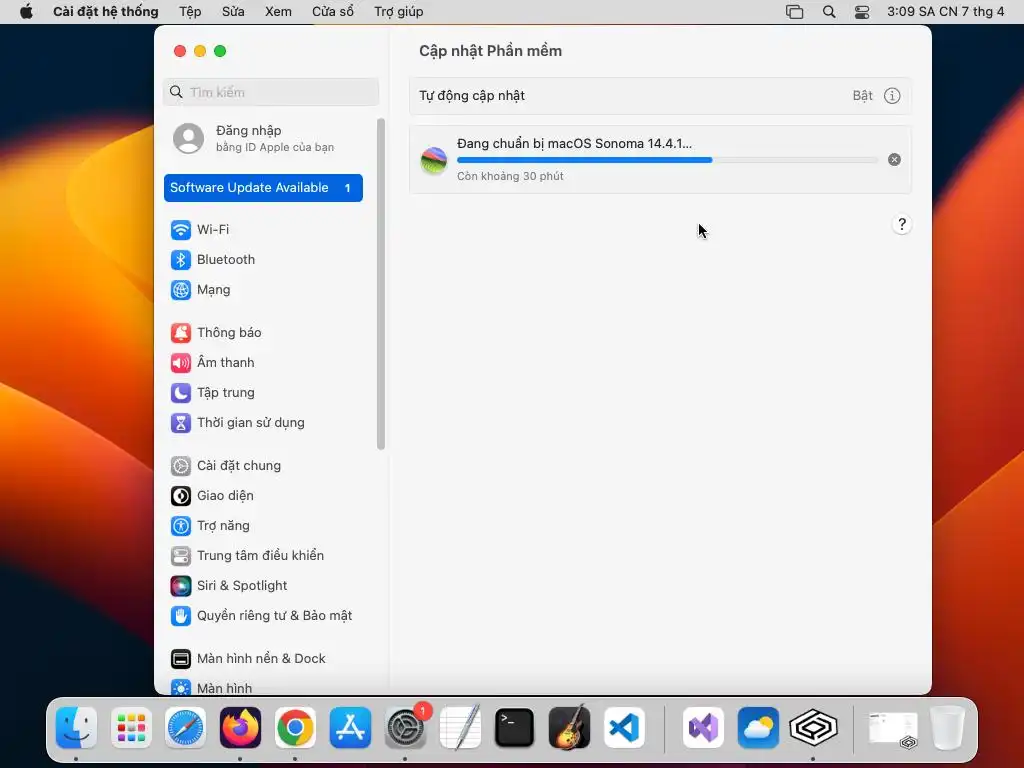
Task: Open TextEdit from the Dock
Action: [x=460, y=728]
